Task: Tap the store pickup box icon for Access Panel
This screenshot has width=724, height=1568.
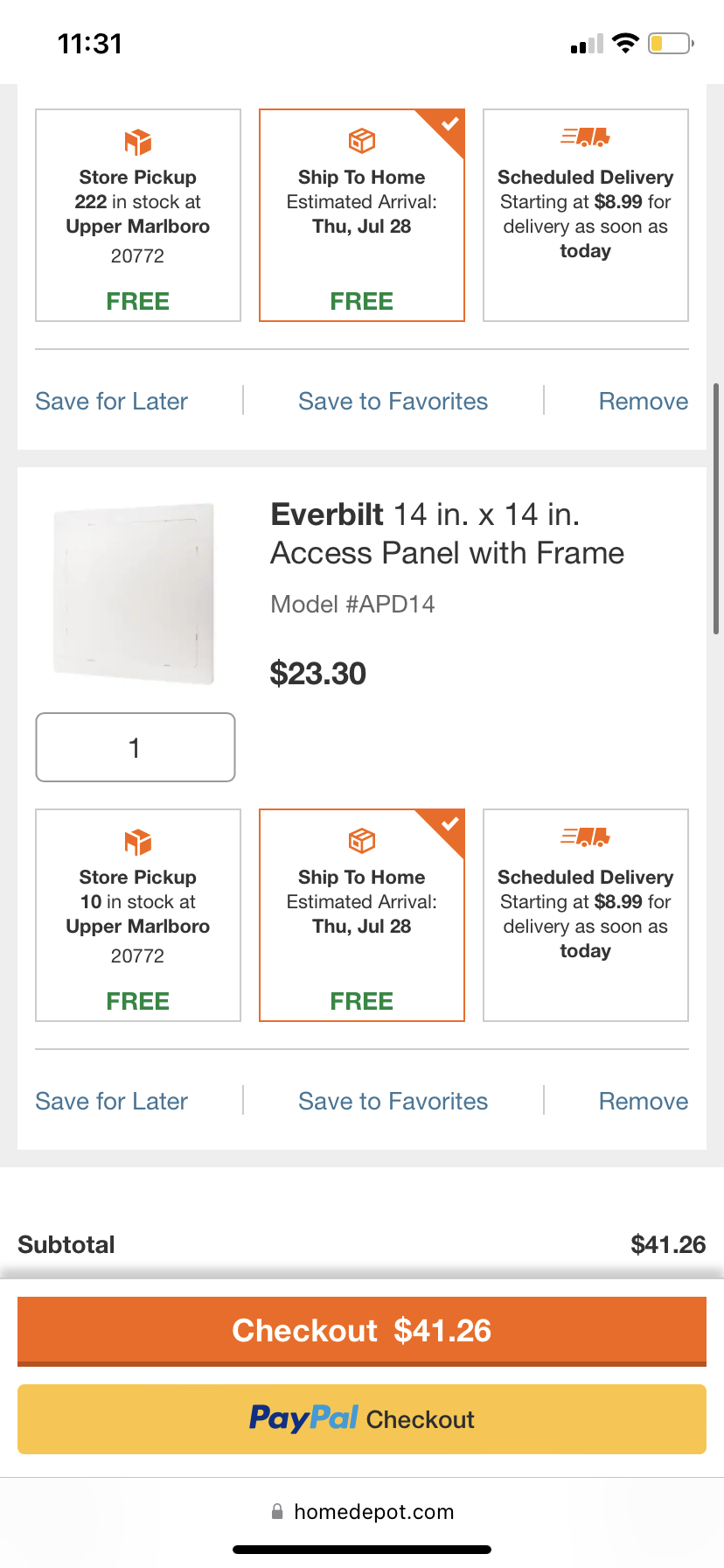Action: click(138, 842)
